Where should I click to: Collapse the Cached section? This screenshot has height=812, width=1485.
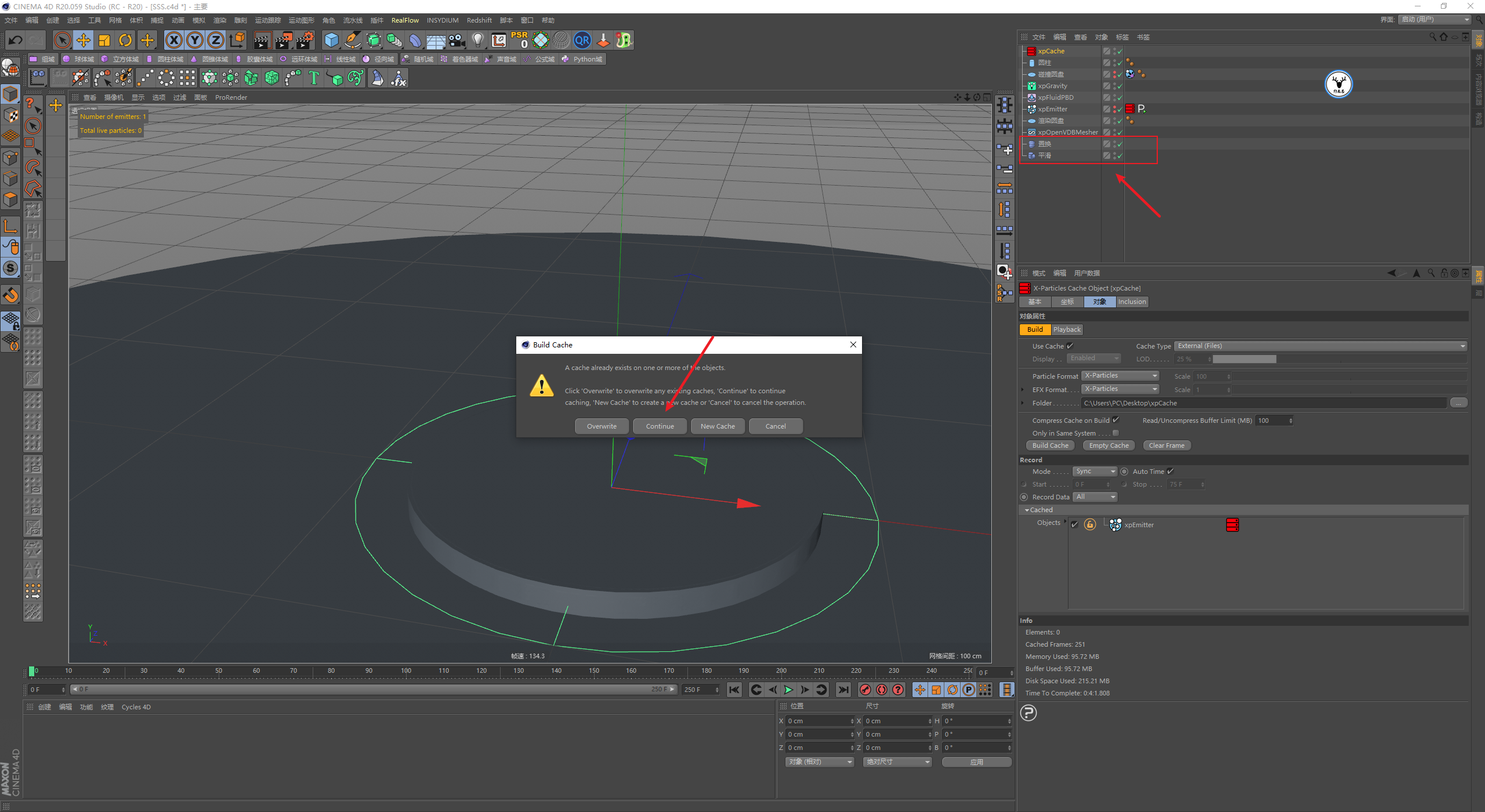click(1027, 510)
